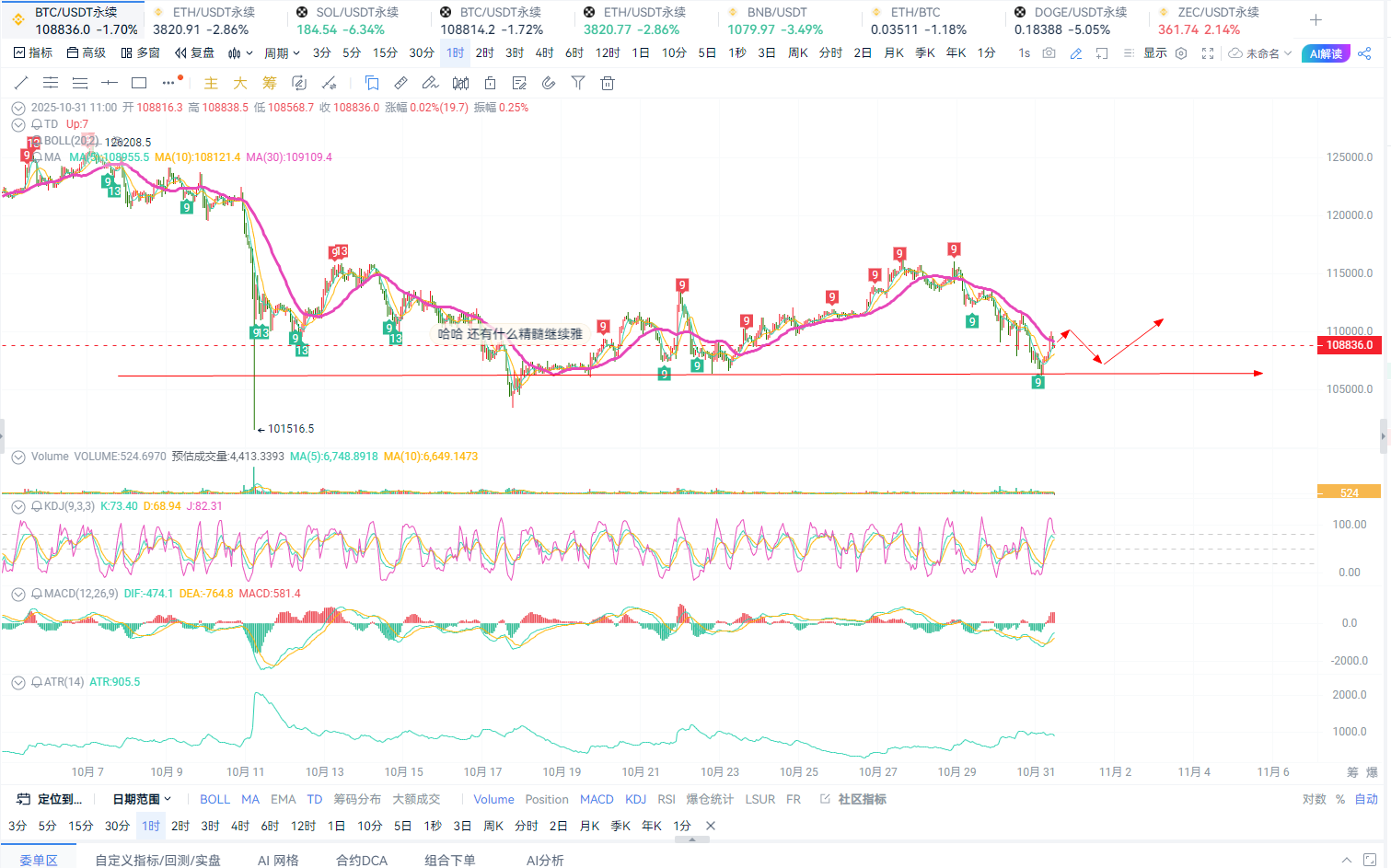1391x868 pixels.
Task: Open the AI 网格 tab
Action: pos(278,860)
